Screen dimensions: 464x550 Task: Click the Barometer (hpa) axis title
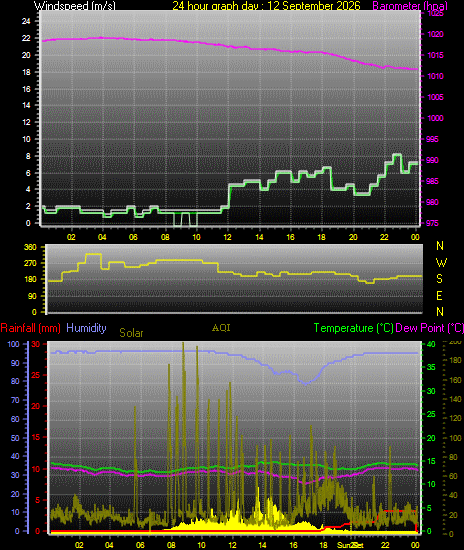point(410,6)
